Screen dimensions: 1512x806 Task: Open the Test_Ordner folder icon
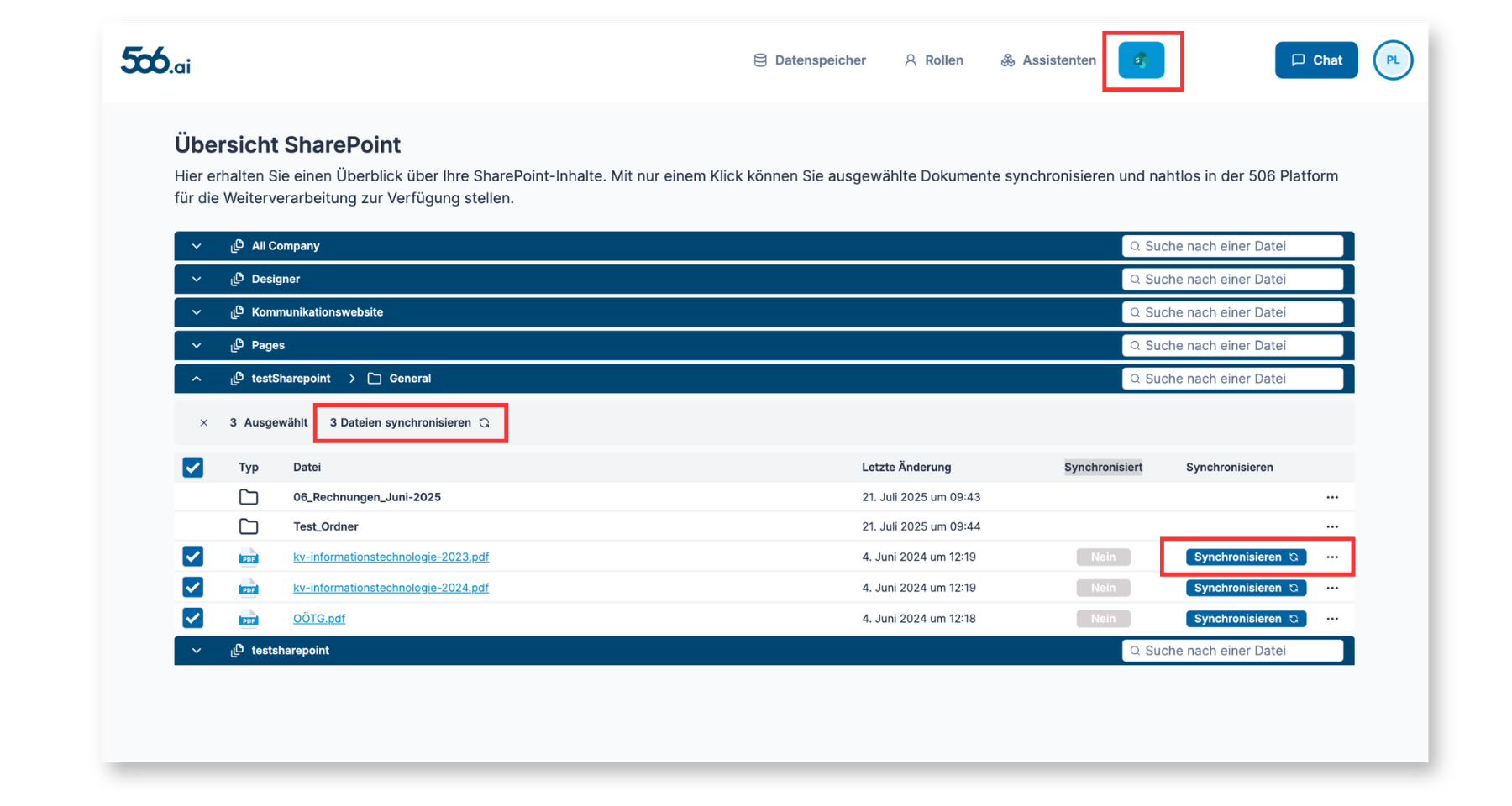(x=249, y=526)
